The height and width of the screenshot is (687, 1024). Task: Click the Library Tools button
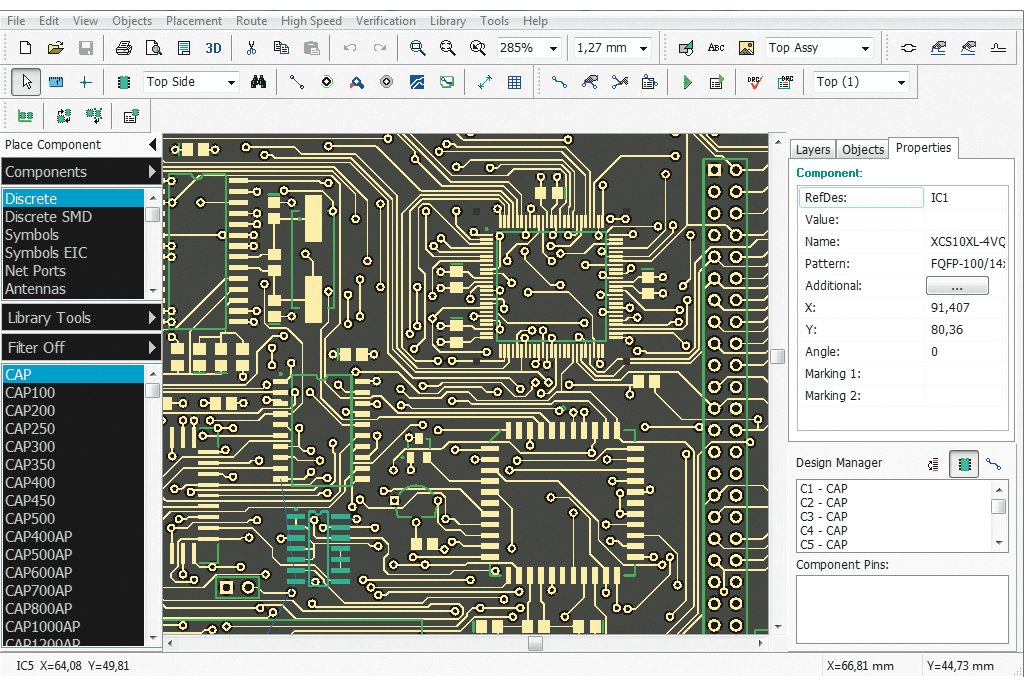[81, 318]
